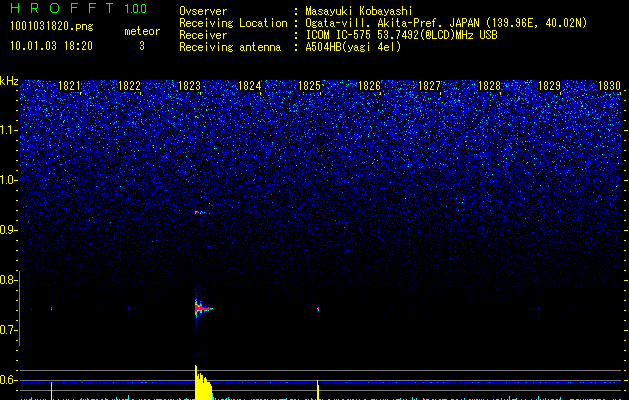Click the 0.6 kHz axis label
This screenshot has width=629, height=400.
coord(8,380)
